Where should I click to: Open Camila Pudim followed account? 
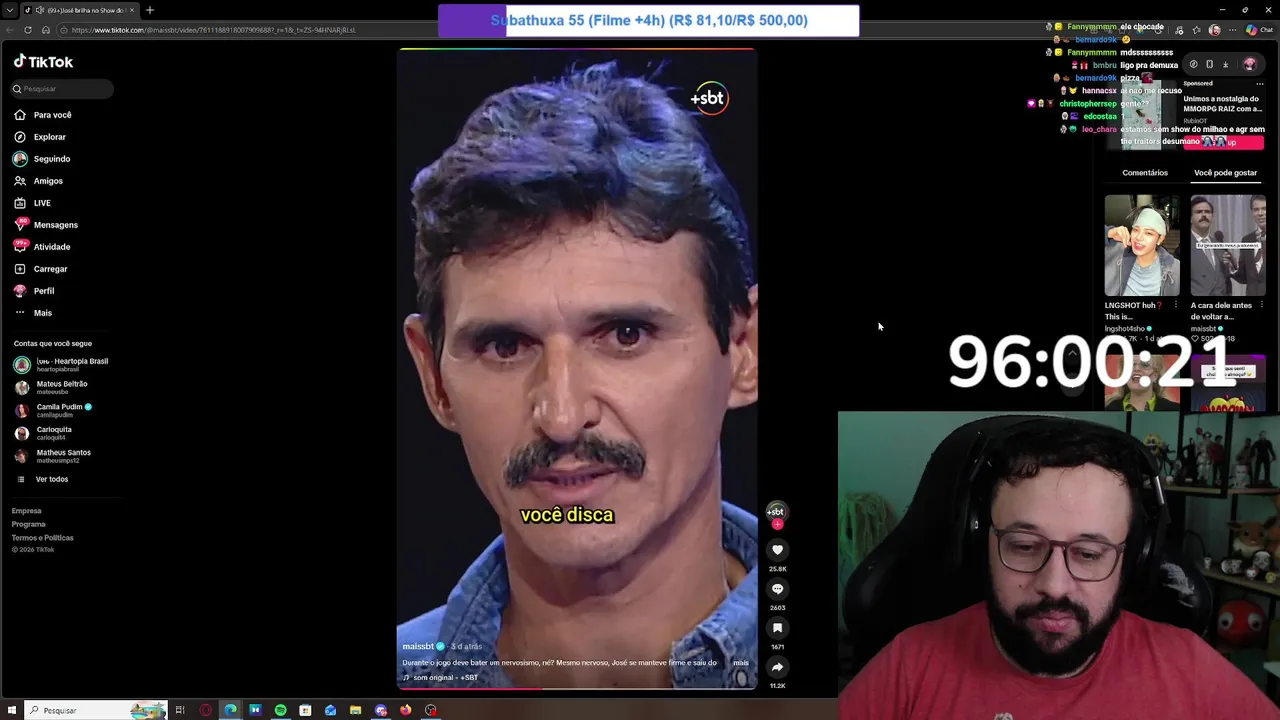coord(54,411)
